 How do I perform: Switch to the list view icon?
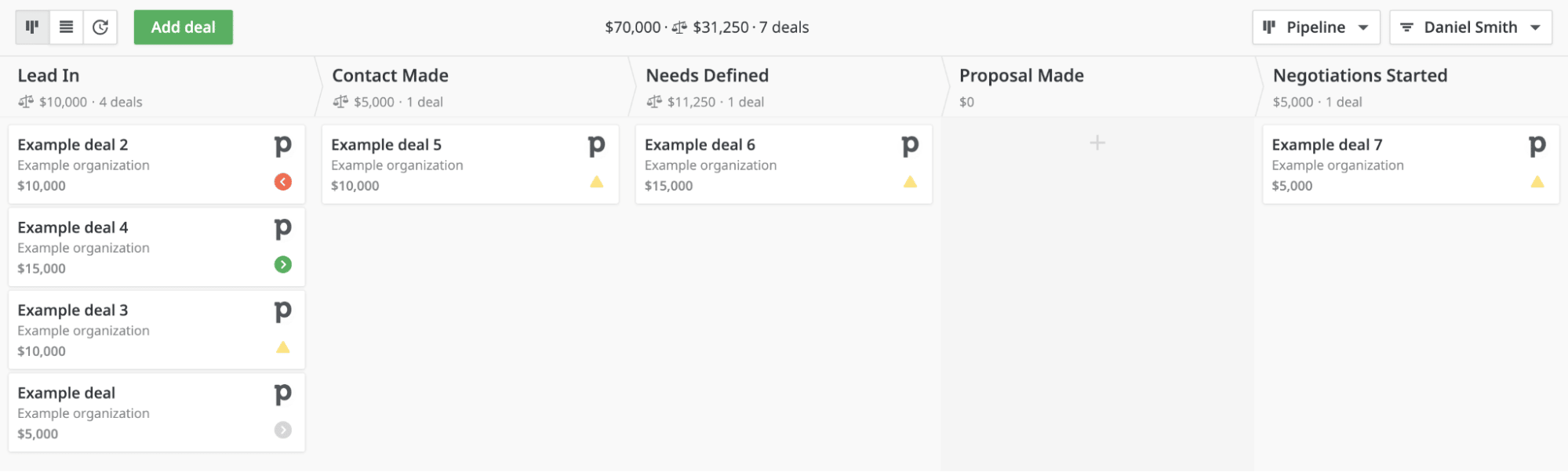point(66,26)
